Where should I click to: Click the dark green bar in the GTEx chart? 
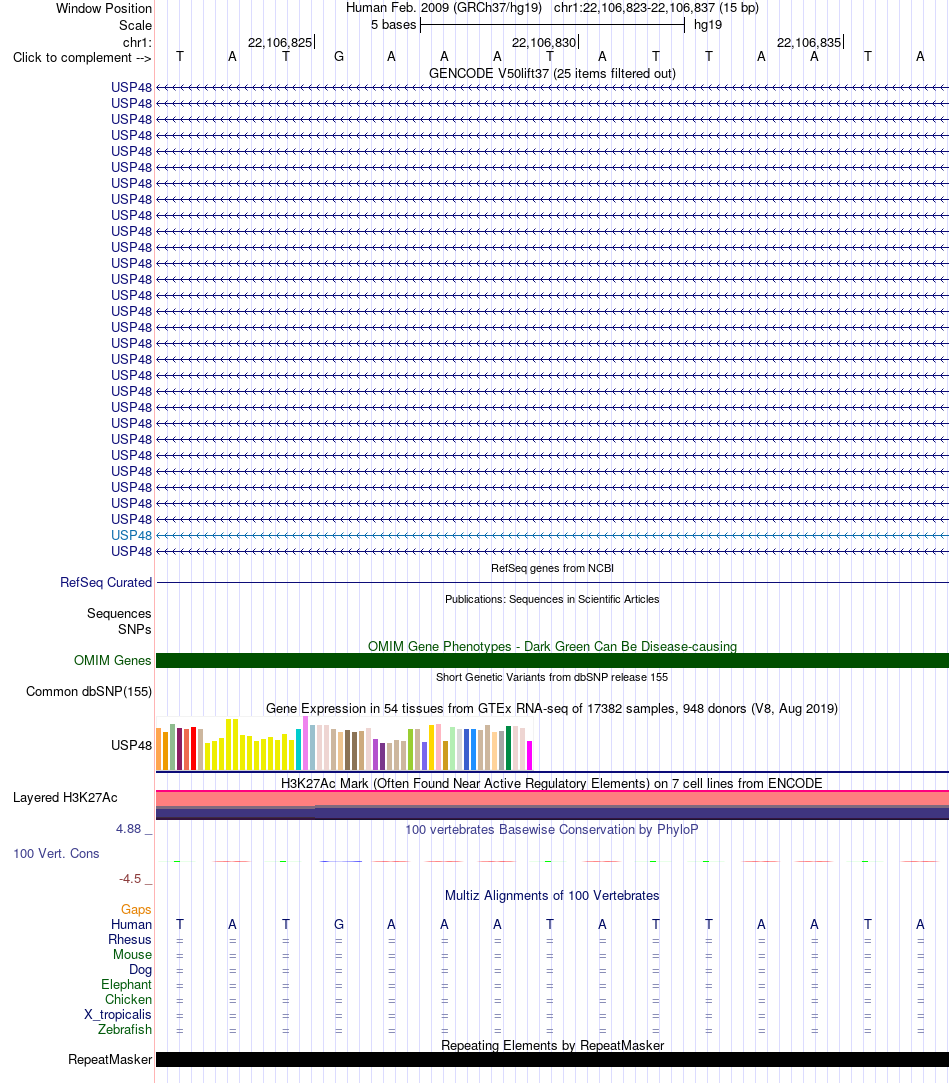coord(509,748)
